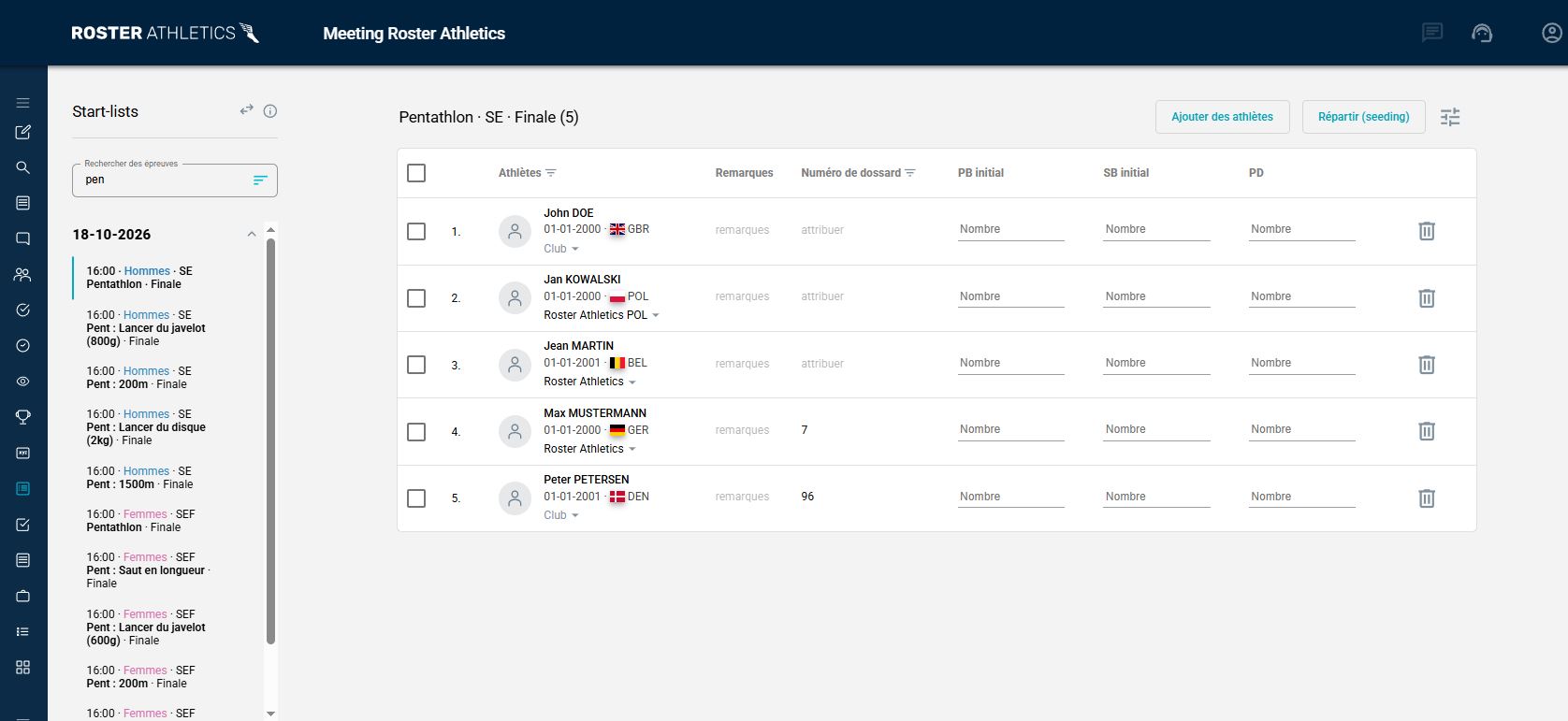
Task: Open Club dropdown for John DOE
Action: (561, 249)
